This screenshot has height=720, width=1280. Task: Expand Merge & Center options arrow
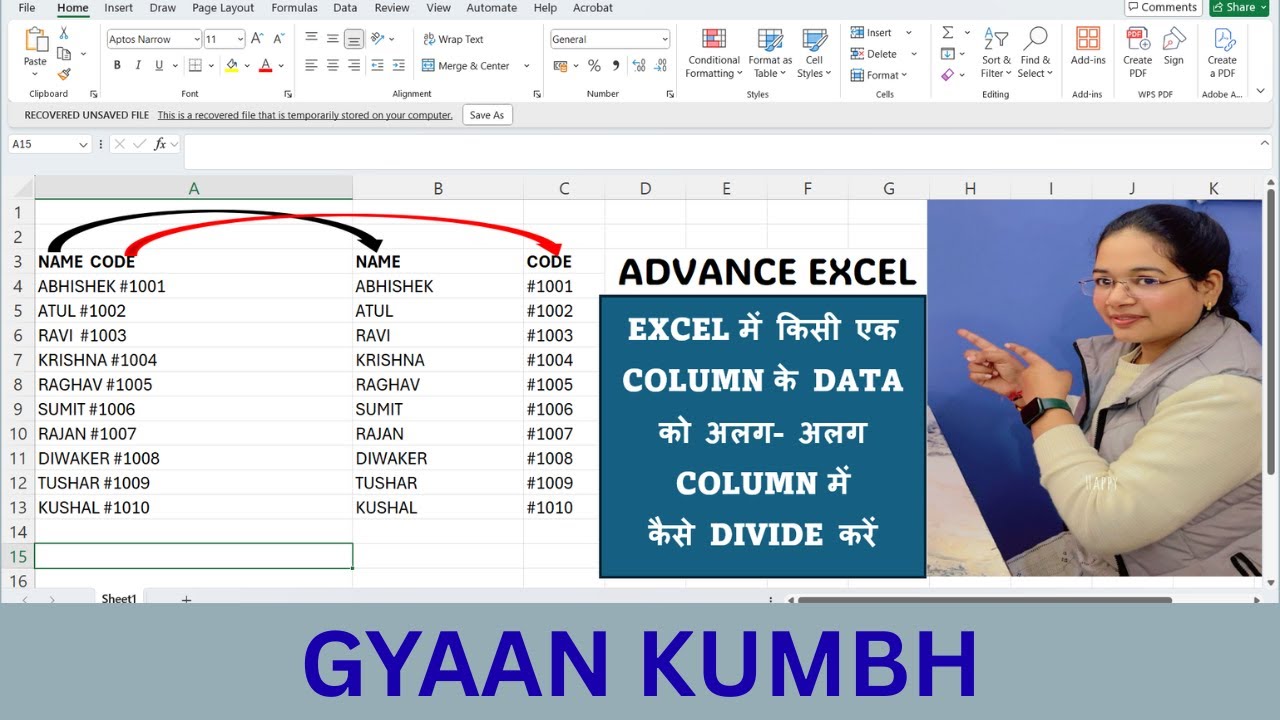(x=528, y=66)
